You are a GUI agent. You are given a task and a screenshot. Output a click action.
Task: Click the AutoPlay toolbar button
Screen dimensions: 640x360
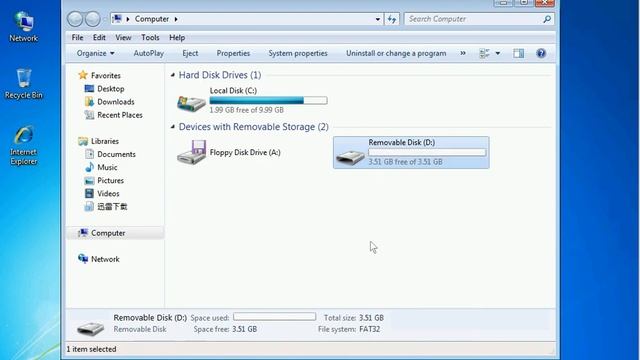(149, 53)
